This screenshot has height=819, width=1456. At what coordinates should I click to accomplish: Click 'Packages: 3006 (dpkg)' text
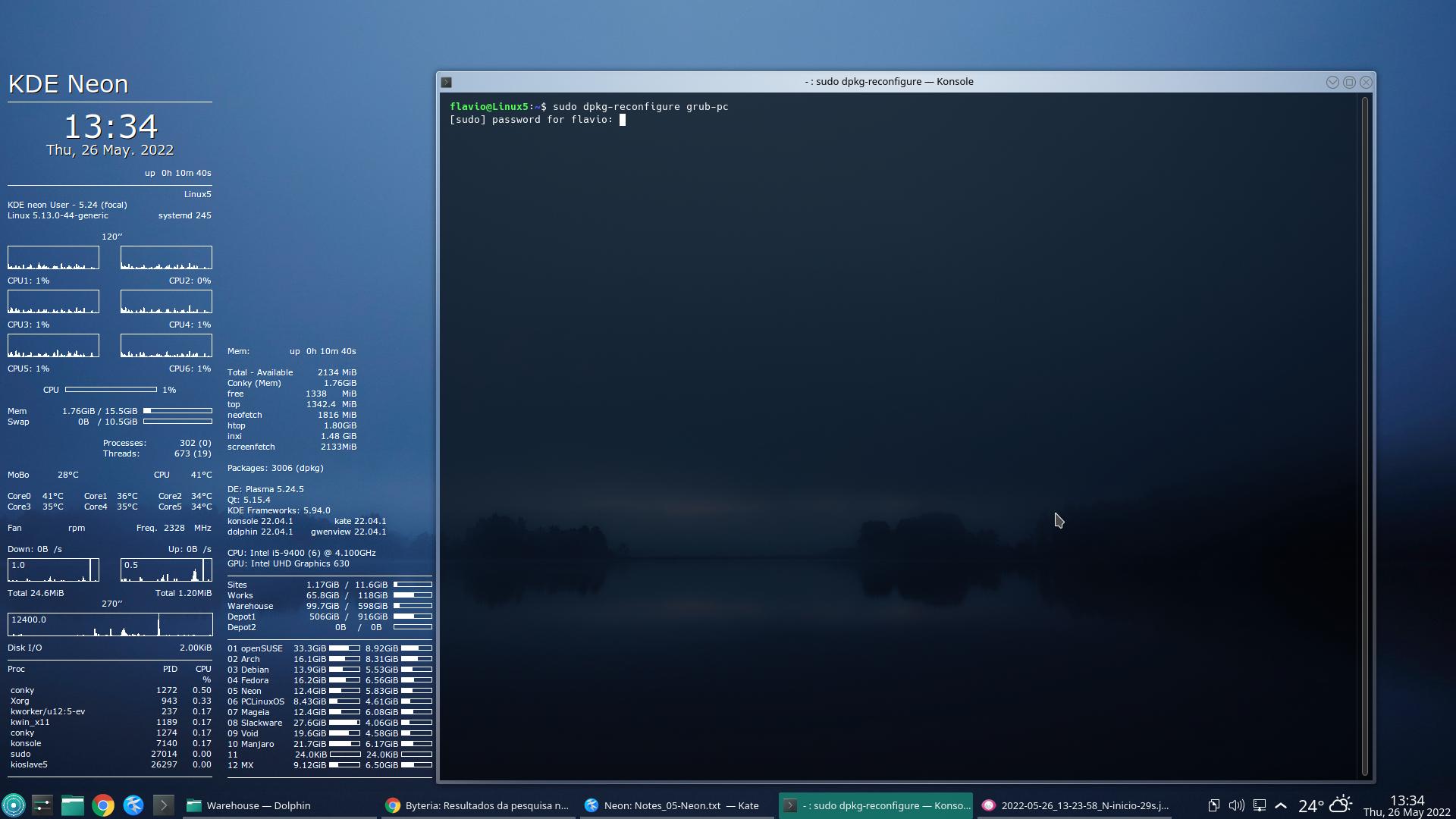tap(275, 468)
